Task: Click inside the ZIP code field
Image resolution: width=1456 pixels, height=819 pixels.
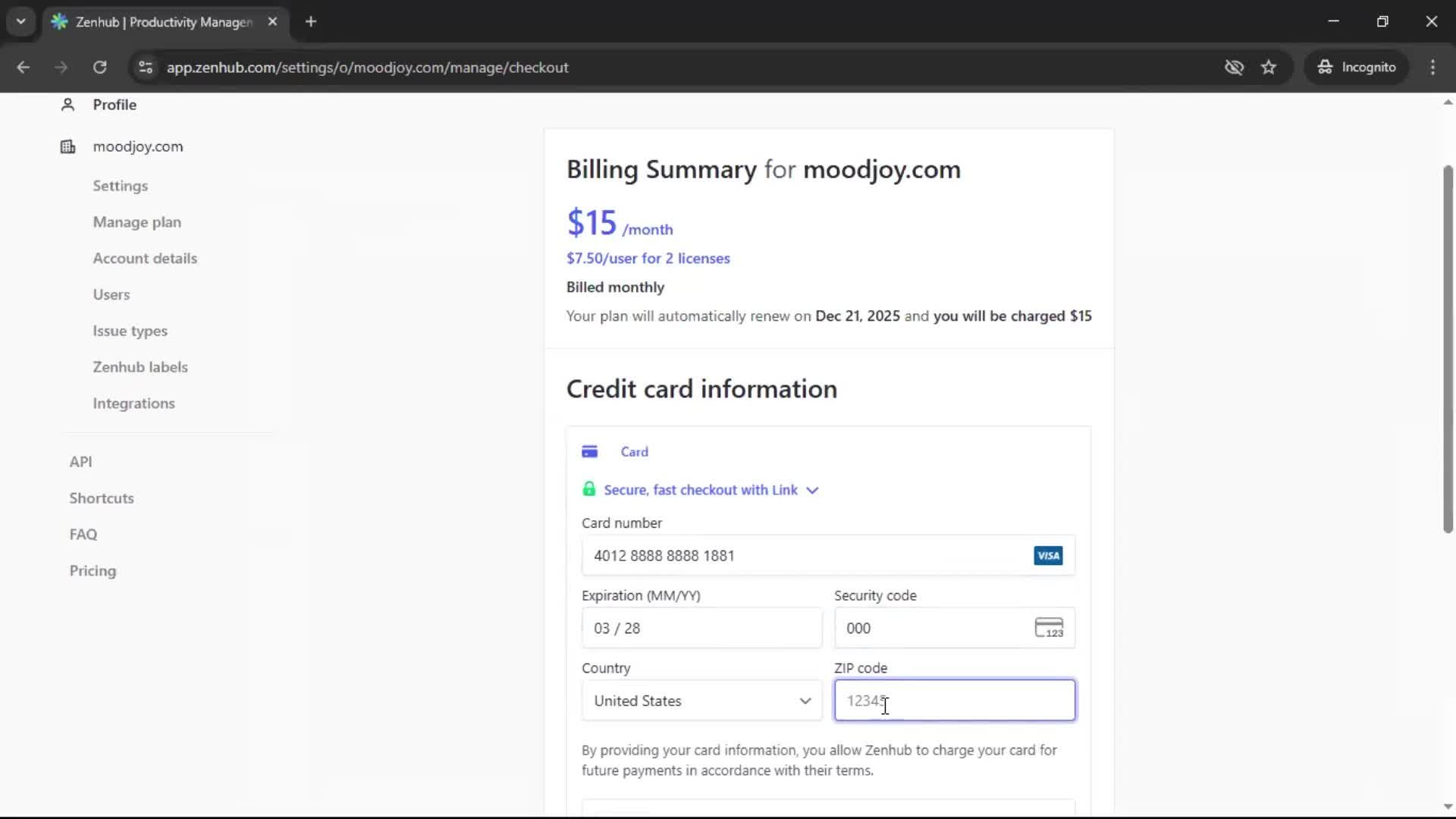Action: [954, 701]
